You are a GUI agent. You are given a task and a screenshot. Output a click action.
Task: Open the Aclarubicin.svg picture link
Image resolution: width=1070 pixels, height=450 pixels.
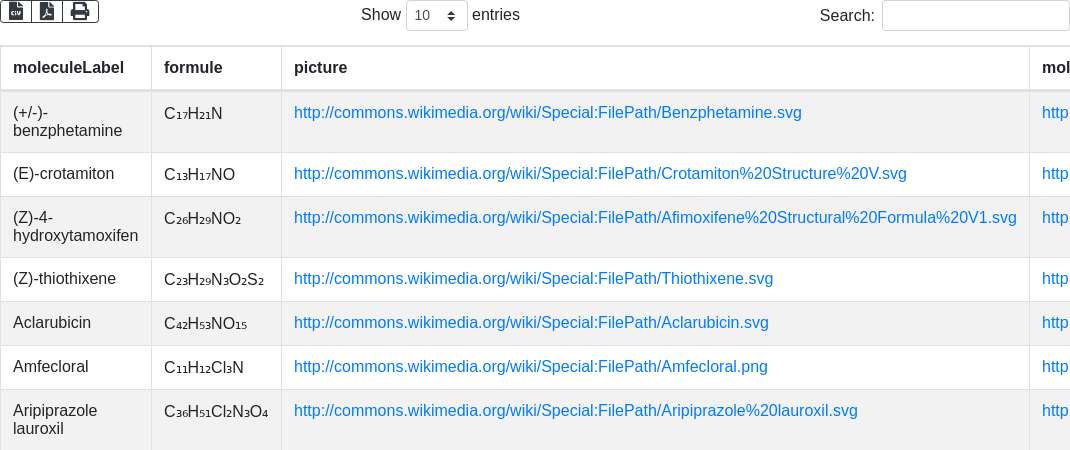[531, 323]
